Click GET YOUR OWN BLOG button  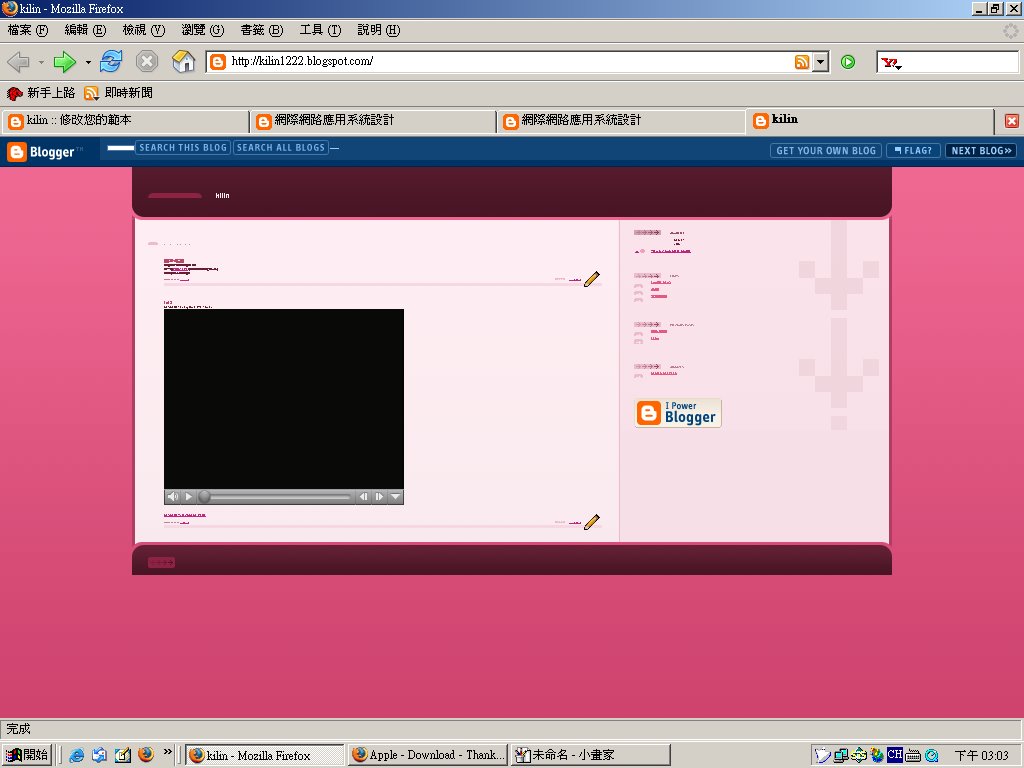tap(826, 151)
